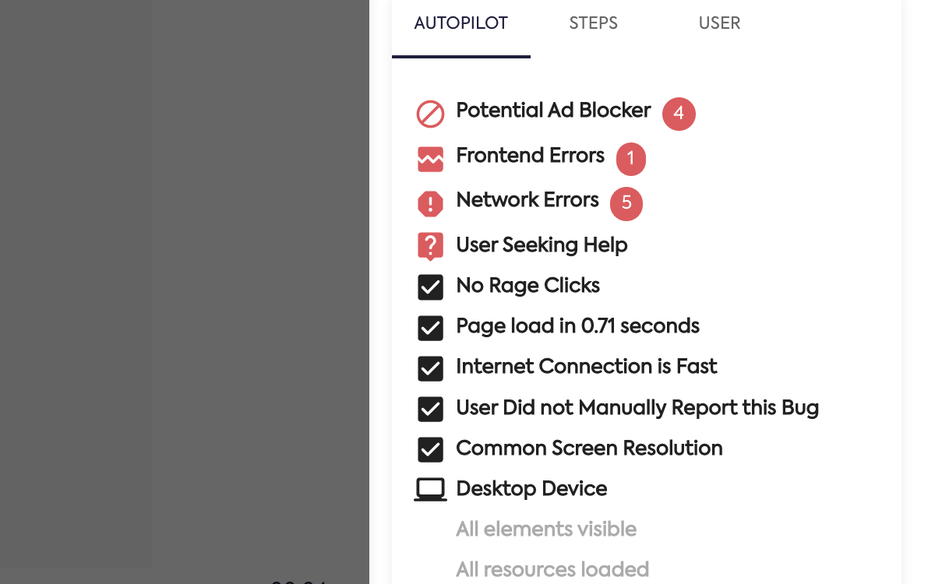
Task: Open the Potential Ad Blocker details
Action: 553,111
